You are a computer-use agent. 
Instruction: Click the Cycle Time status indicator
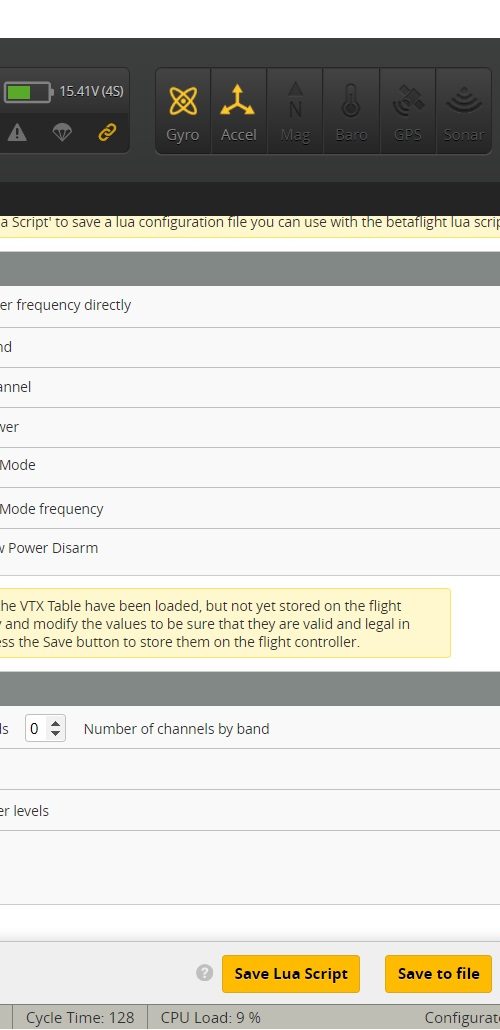click(x=80, y=1018)
